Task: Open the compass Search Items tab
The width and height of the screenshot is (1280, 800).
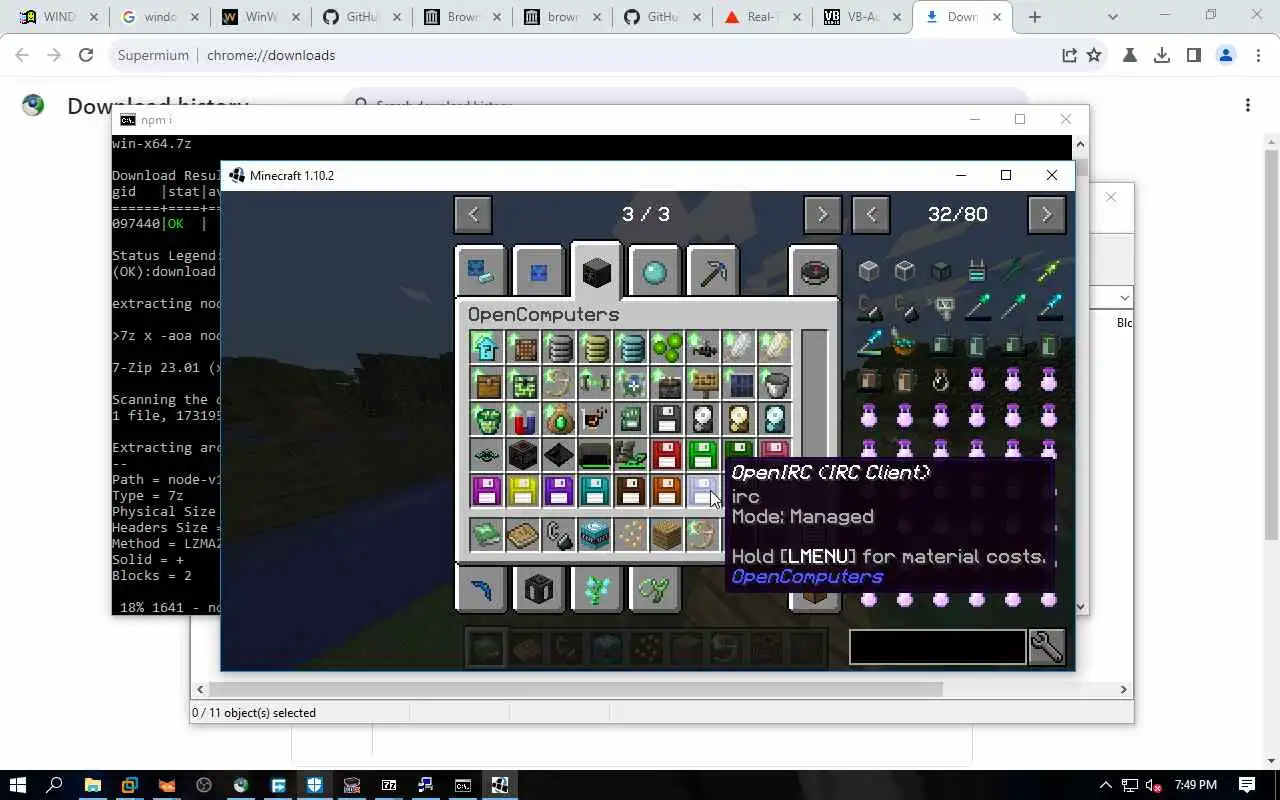Action: coord(814,272)
